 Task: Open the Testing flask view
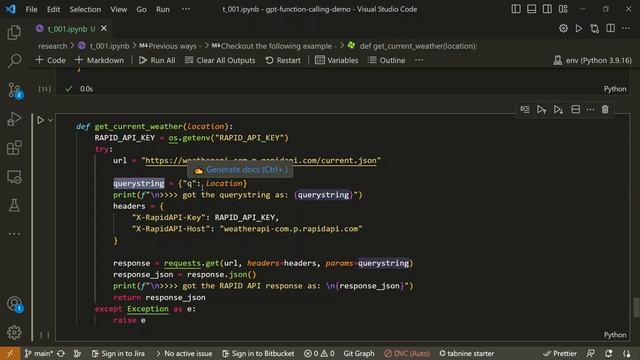click(14, 205)
